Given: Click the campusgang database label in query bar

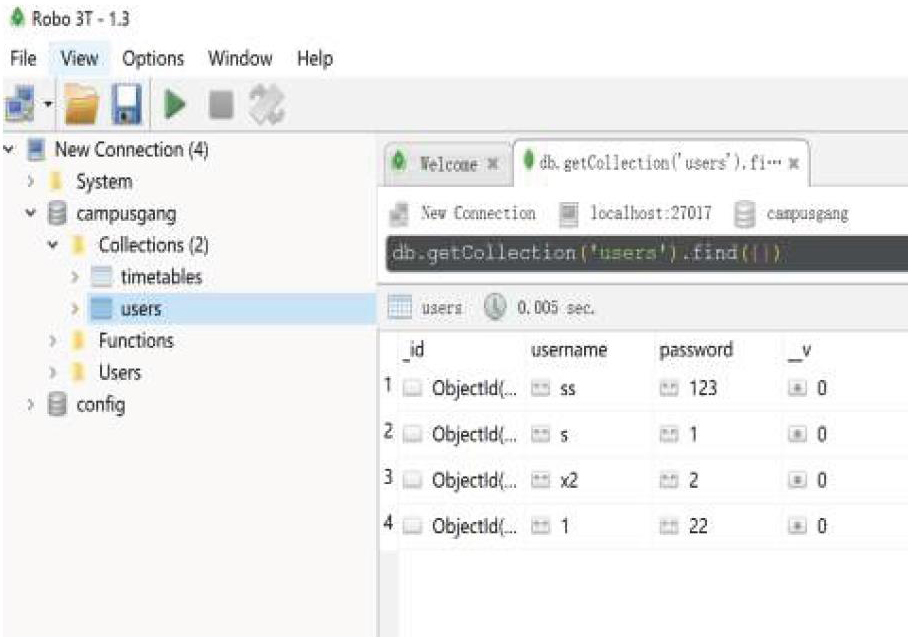Looking at the screenshot, I should 807,214.
